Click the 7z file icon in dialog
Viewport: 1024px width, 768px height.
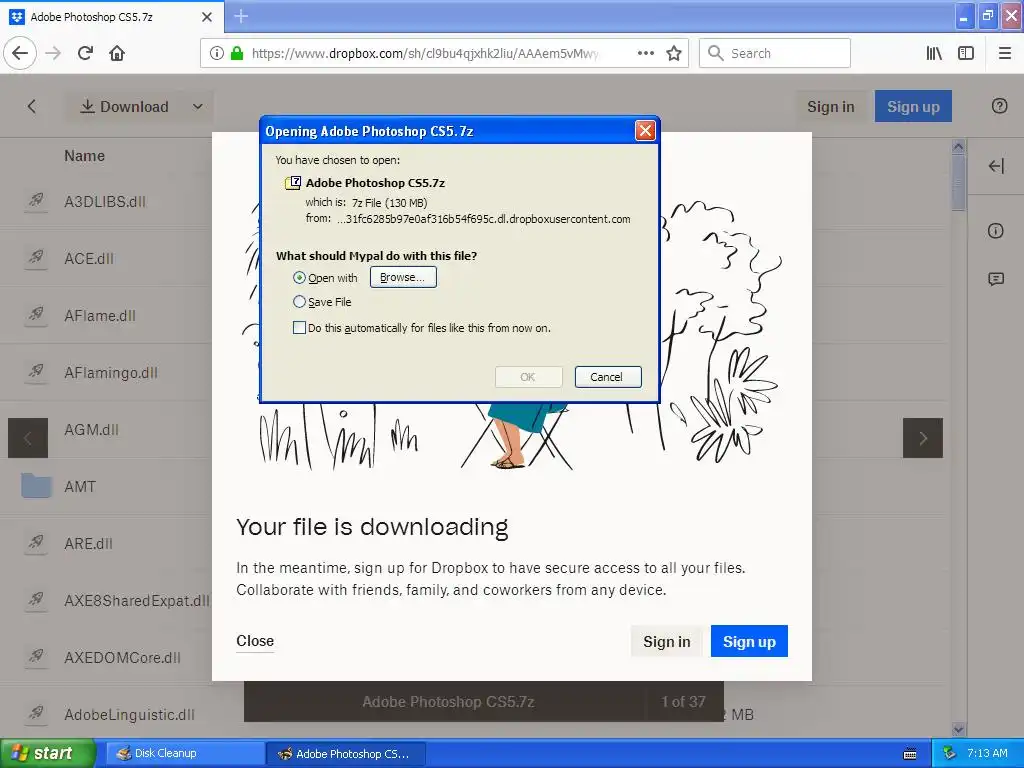(x=293, y=183)
